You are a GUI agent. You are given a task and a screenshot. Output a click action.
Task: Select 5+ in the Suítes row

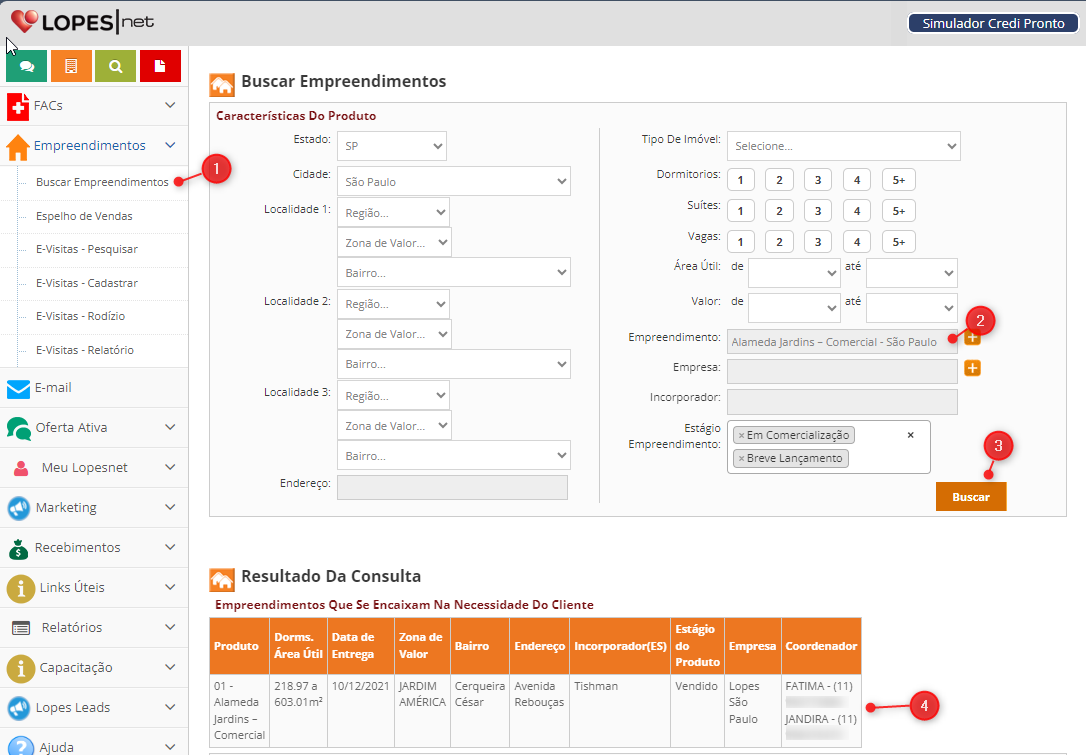tap(898, 211)
